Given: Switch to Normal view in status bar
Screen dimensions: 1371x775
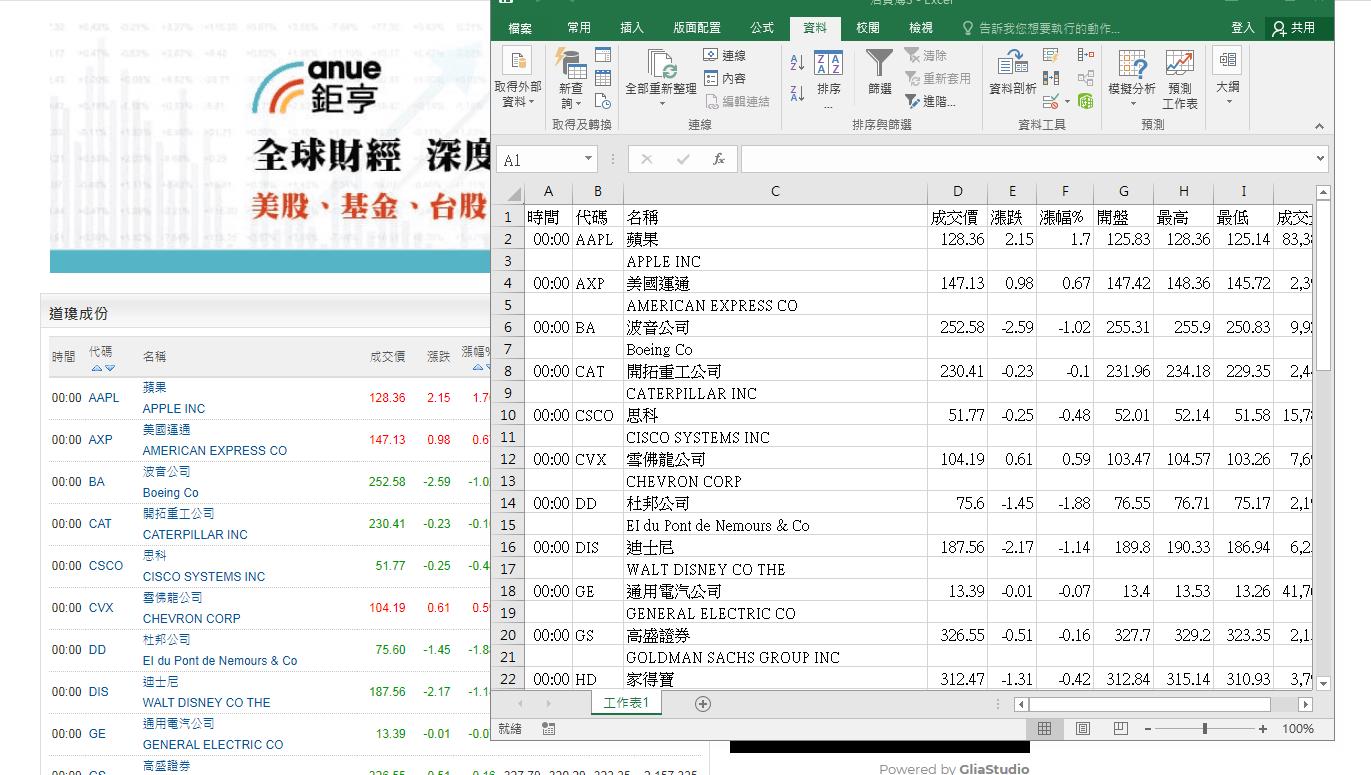Looking at the screenshot, I should (1044, 729).
